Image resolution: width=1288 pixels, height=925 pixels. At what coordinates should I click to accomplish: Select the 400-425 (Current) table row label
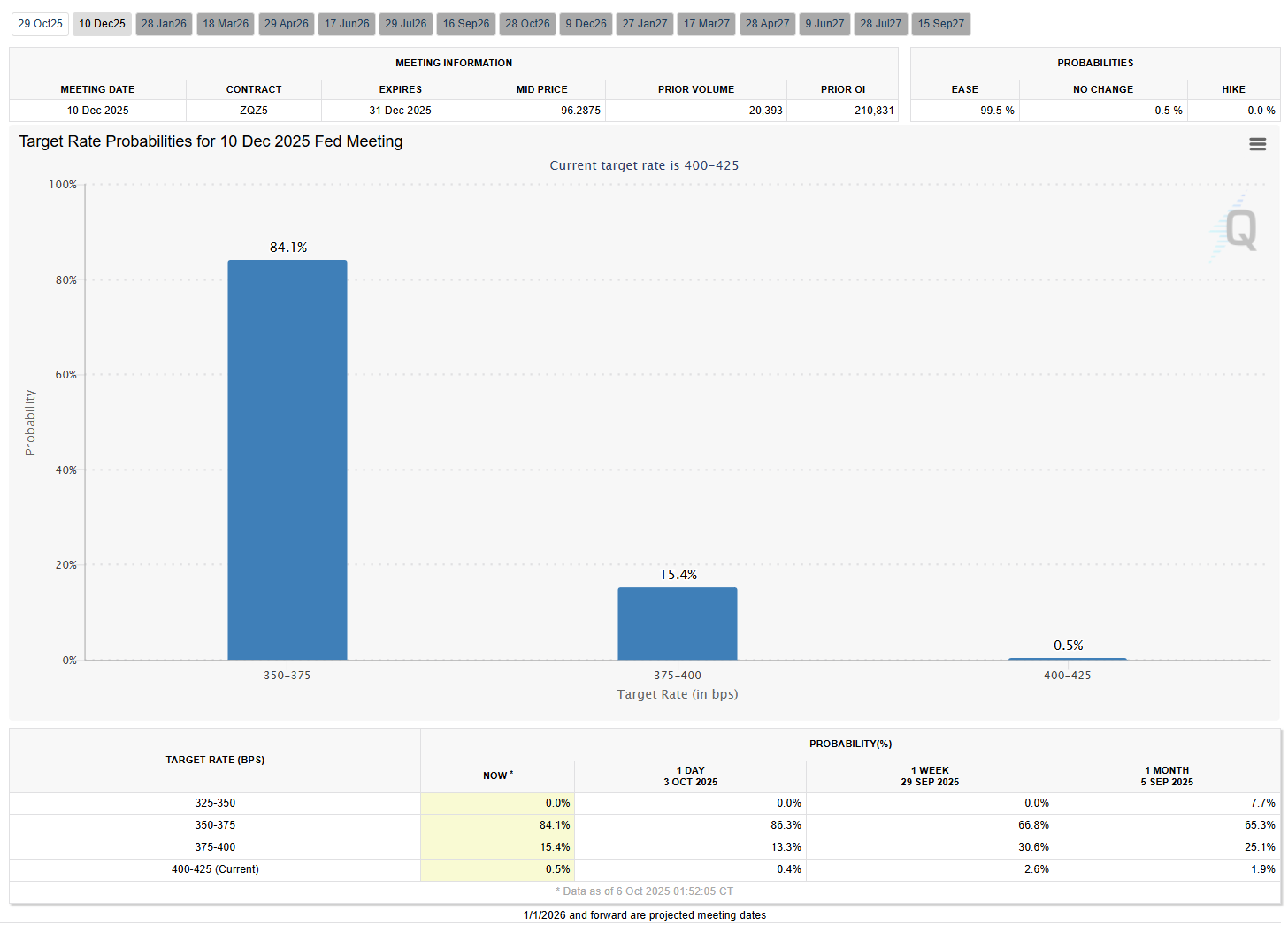(215, 869)
